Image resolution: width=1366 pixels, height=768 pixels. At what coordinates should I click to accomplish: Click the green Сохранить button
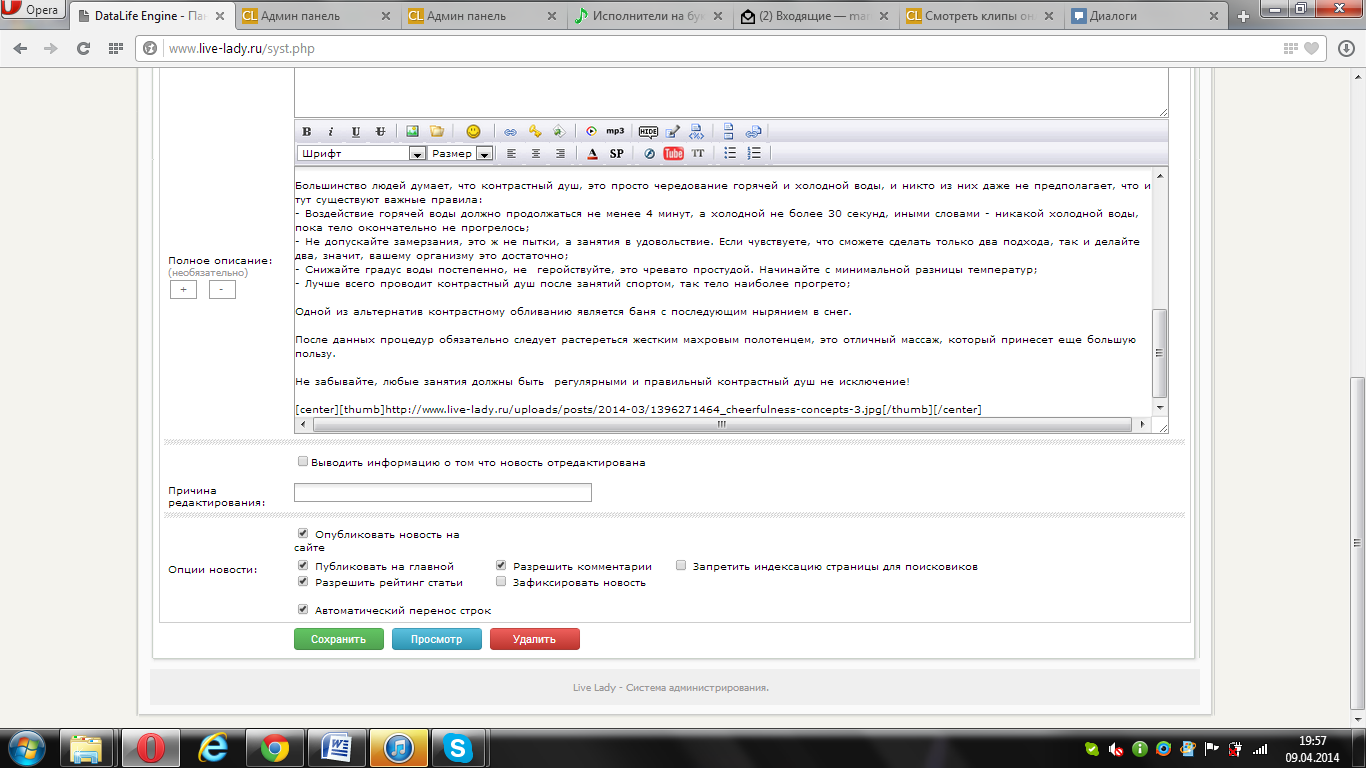(338, 639)
